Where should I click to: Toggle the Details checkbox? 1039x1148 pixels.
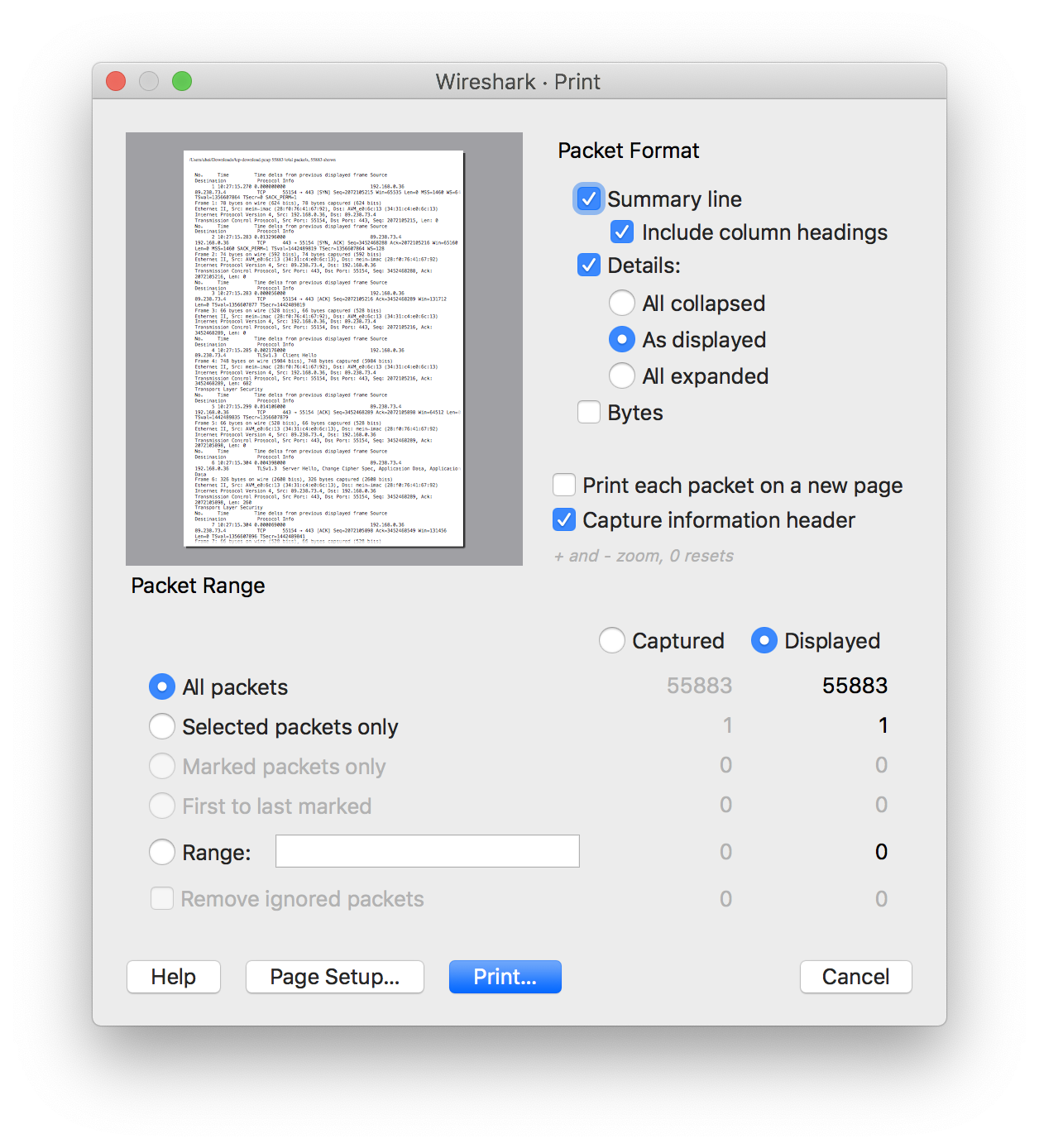point(588,265)
